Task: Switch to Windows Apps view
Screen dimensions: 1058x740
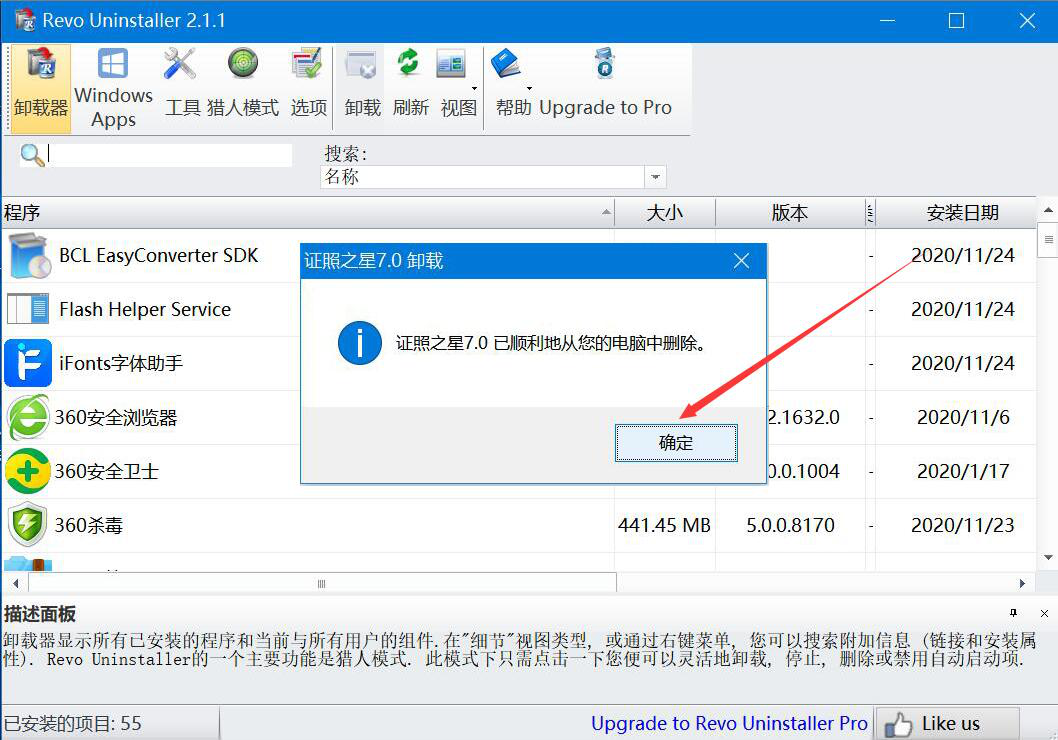Action: pos(113,88)
